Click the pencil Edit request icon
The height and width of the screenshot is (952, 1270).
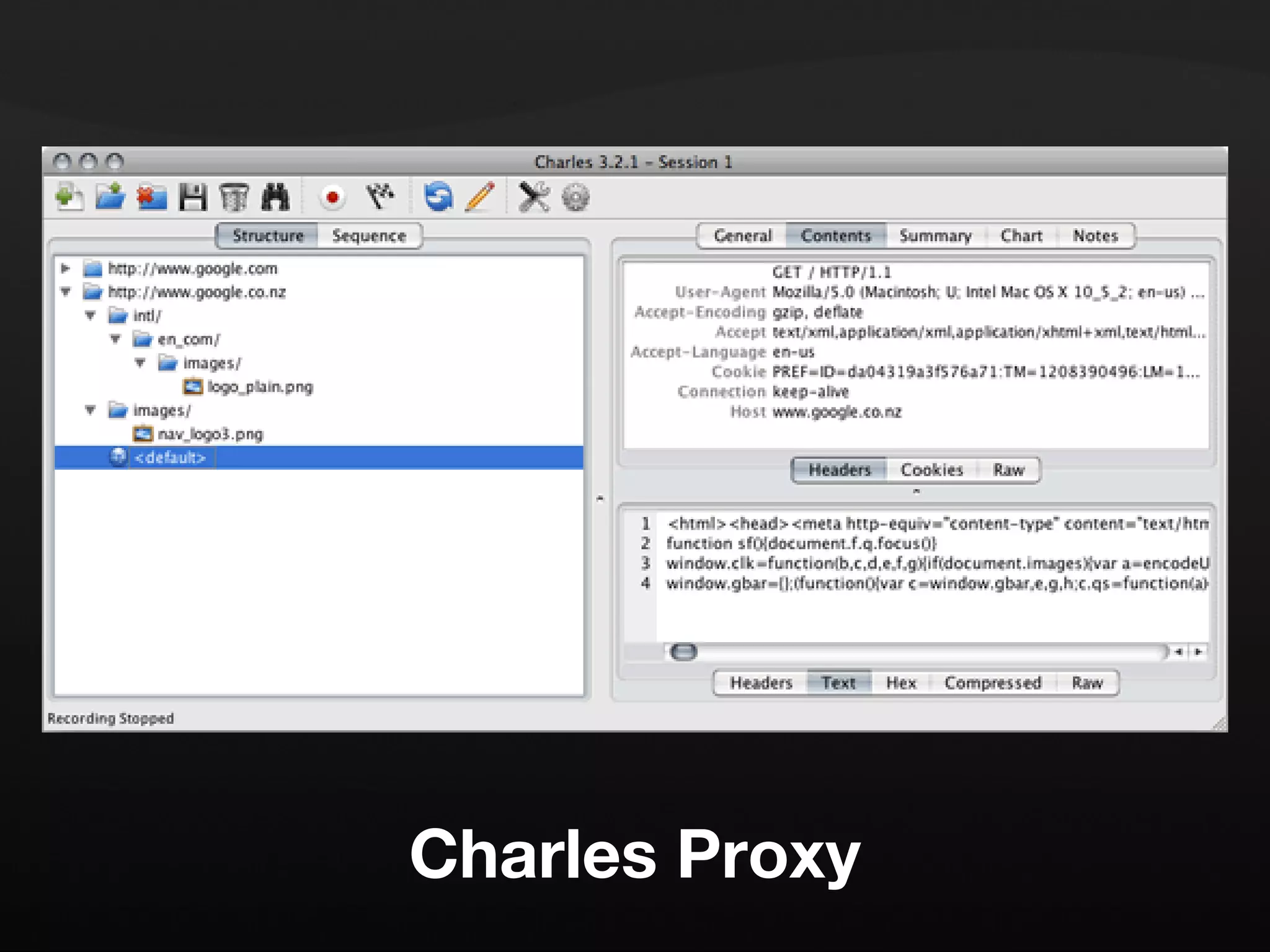(x=480, y=197)
